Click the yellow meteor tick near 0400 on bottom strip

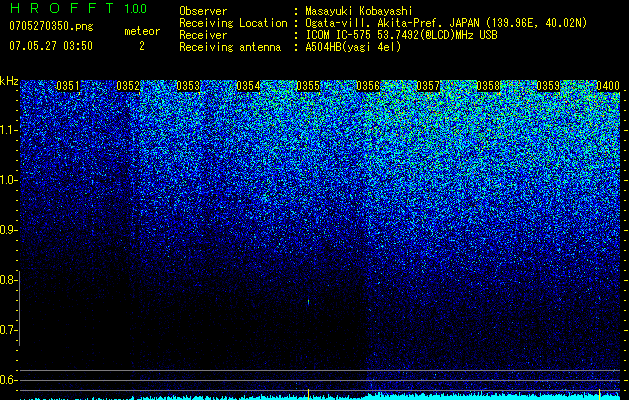[x=600, y=394]
